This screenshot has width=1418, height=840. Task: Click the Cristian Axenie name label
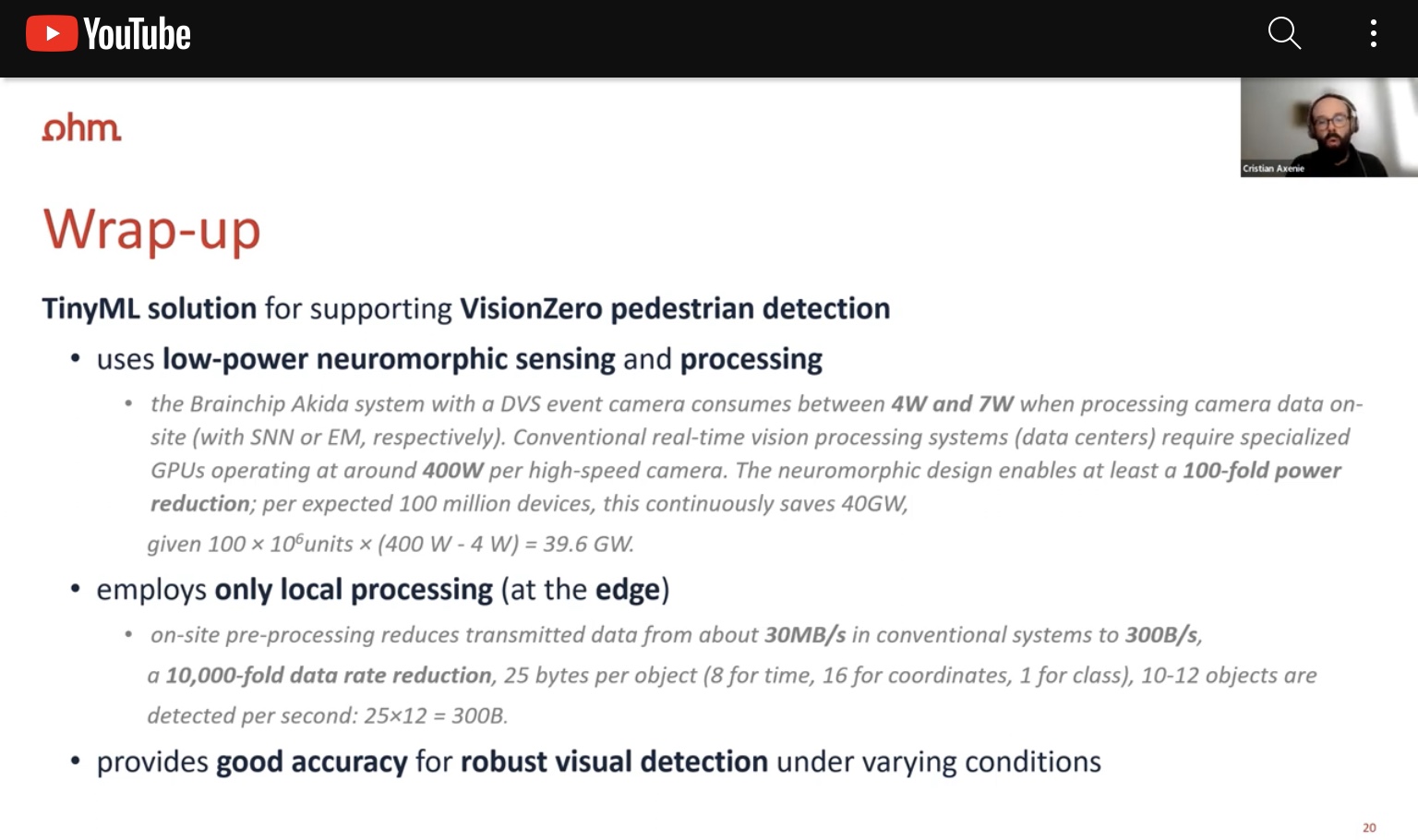pyautogui.click(x=1273, y=168)
